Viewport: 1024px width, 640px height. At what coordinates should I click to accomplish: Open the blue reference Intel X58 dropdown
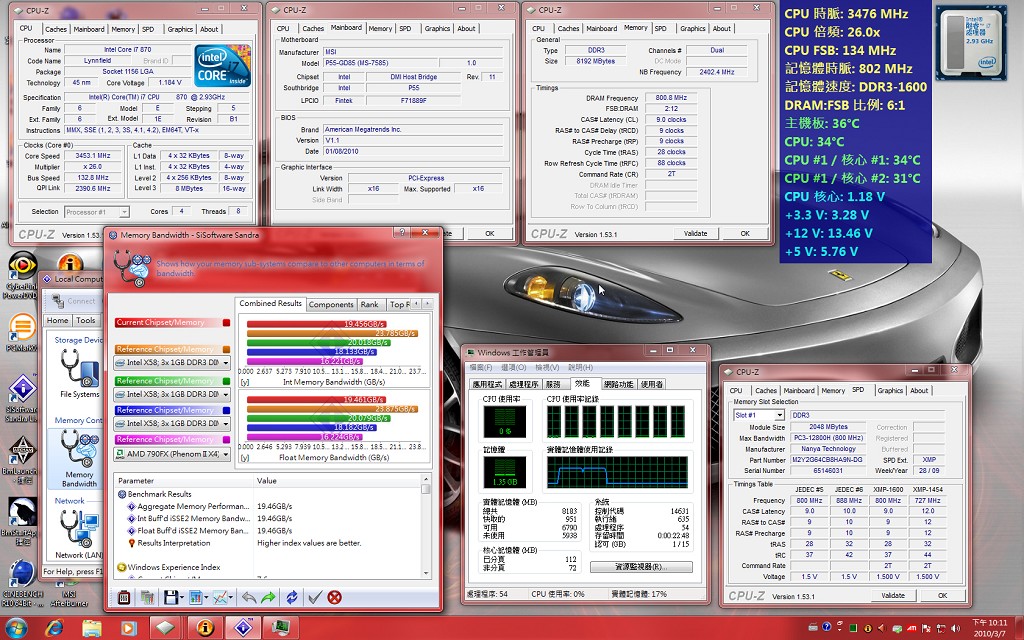(172, 423)
